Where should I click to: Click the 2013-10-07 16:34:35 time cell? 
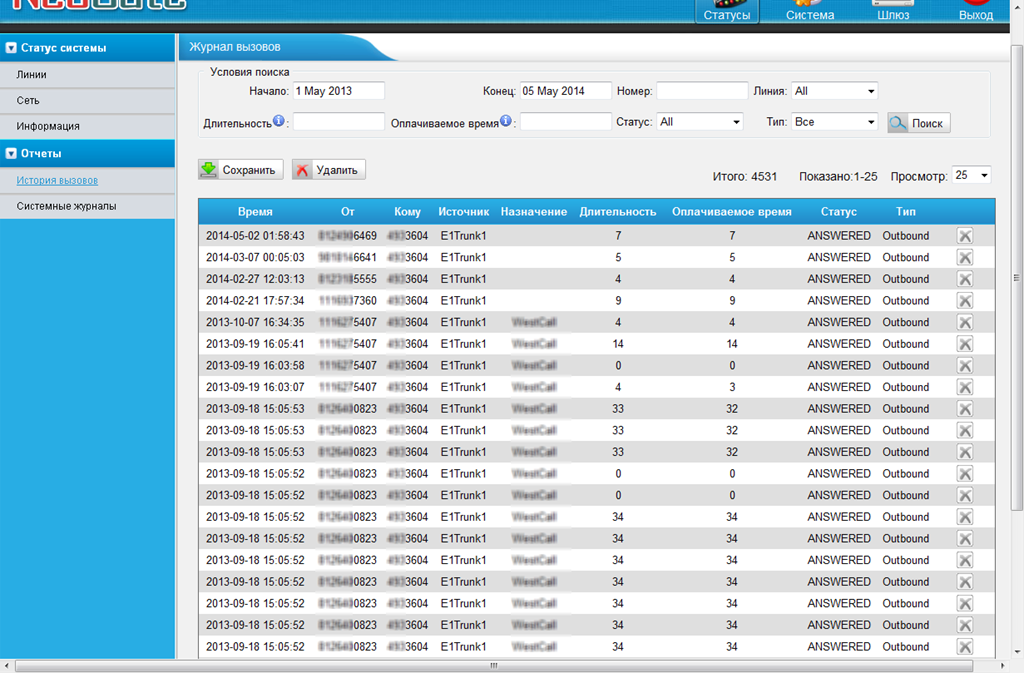pyautogui.click(x=255, y=322)
